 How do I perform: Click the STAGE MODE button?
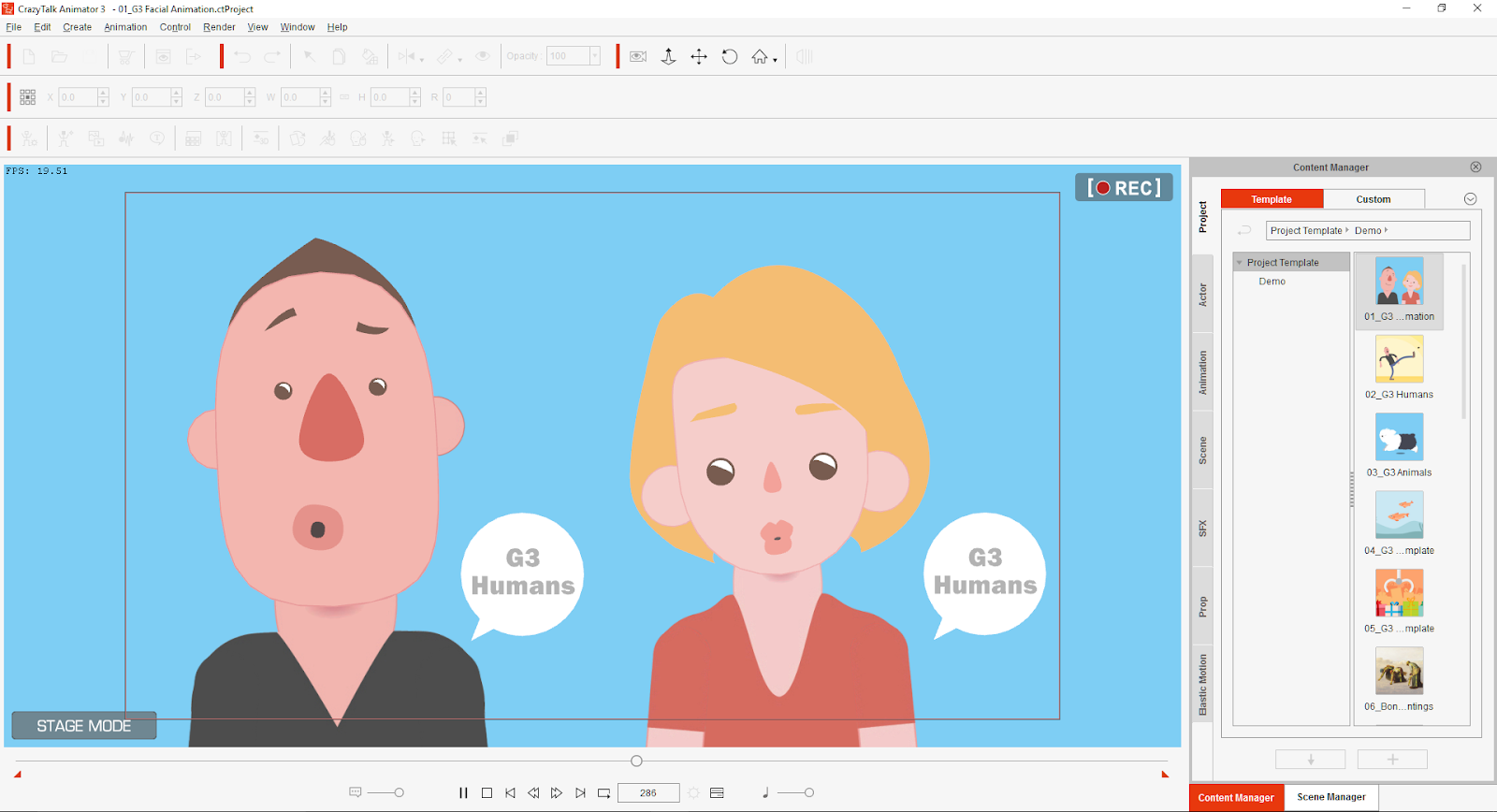pyautogui.click(x=83, y=726)
